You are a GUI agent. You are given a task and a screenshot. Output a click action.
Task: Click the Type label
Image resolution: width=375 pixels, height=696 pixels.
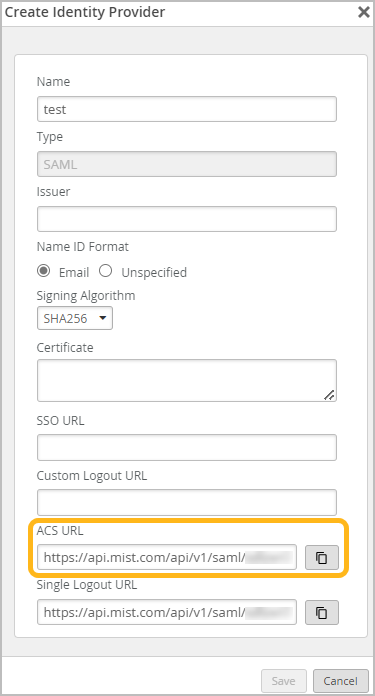point(50,137)
